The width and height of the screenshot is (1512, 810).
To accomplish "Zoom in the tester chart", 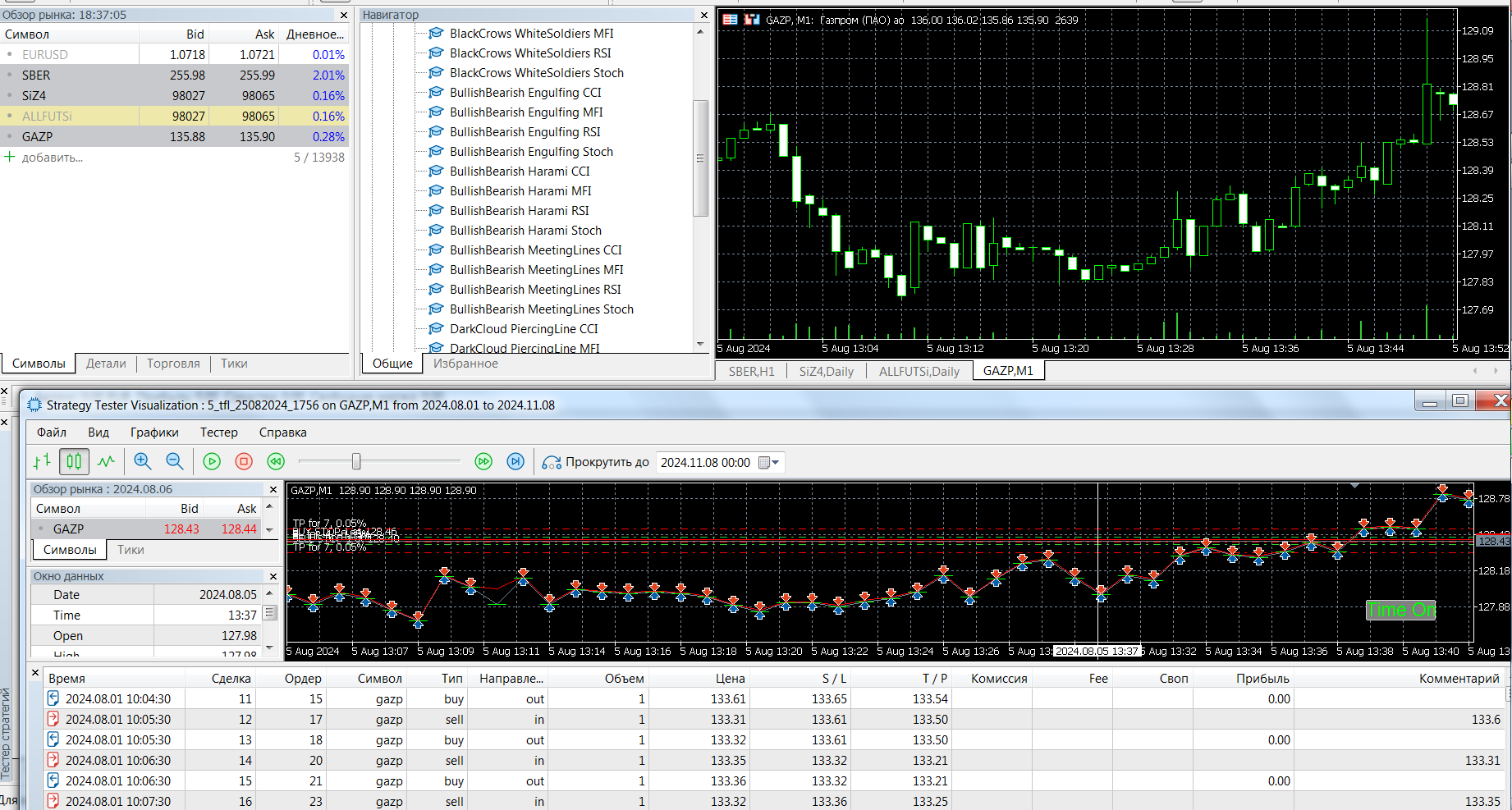I will [143, 462].
